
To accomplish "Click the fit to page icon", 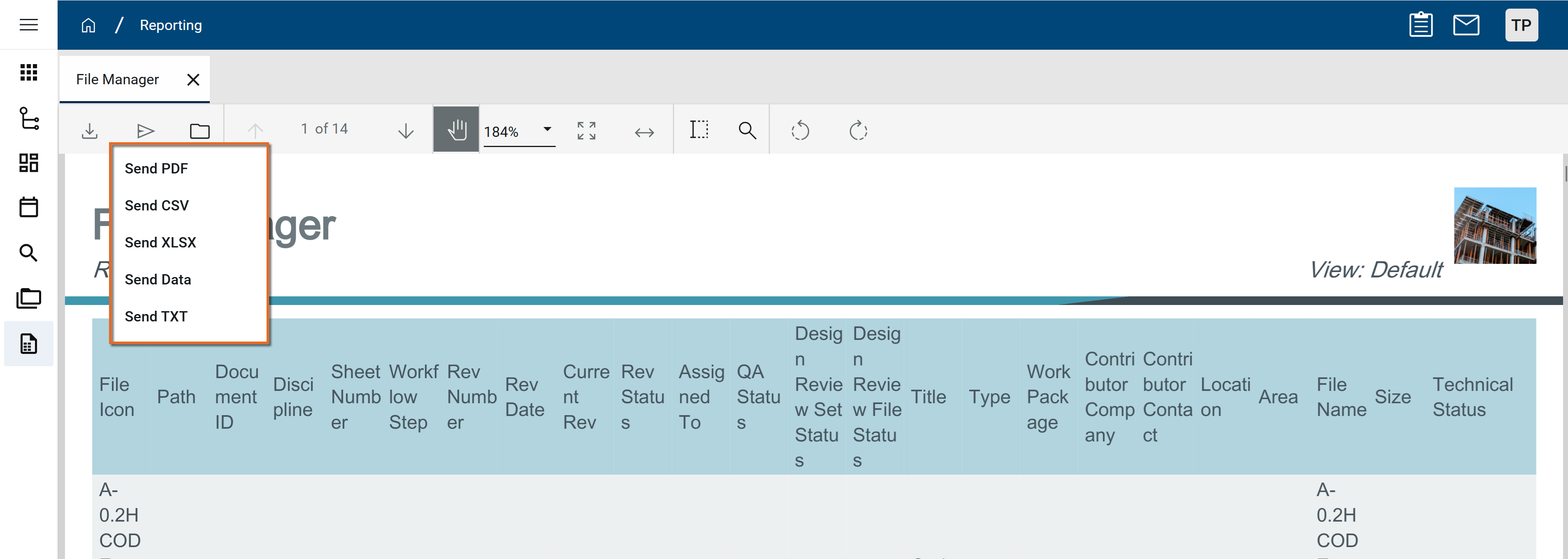I will point(586,131).
